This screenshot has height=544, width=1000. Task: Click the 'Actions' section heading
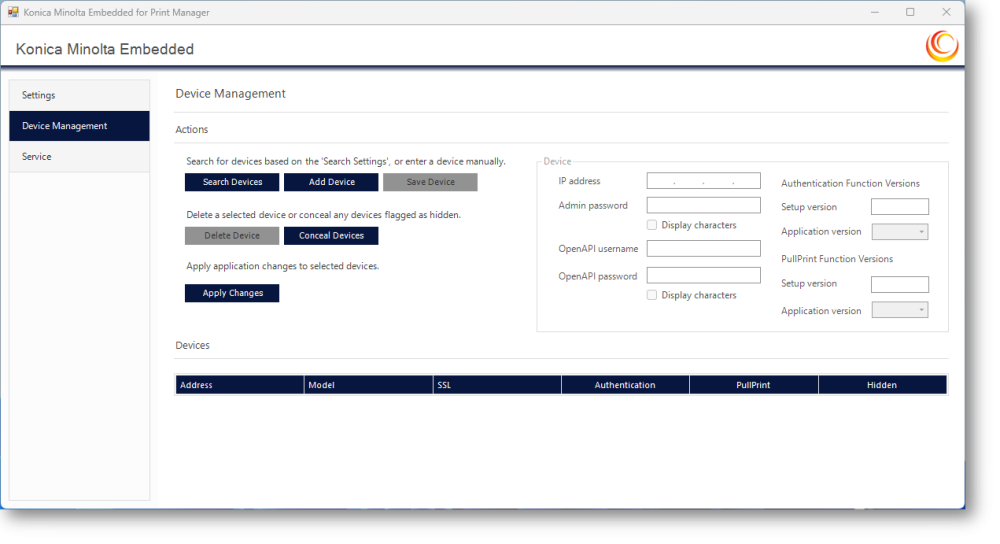click(191, 129)
